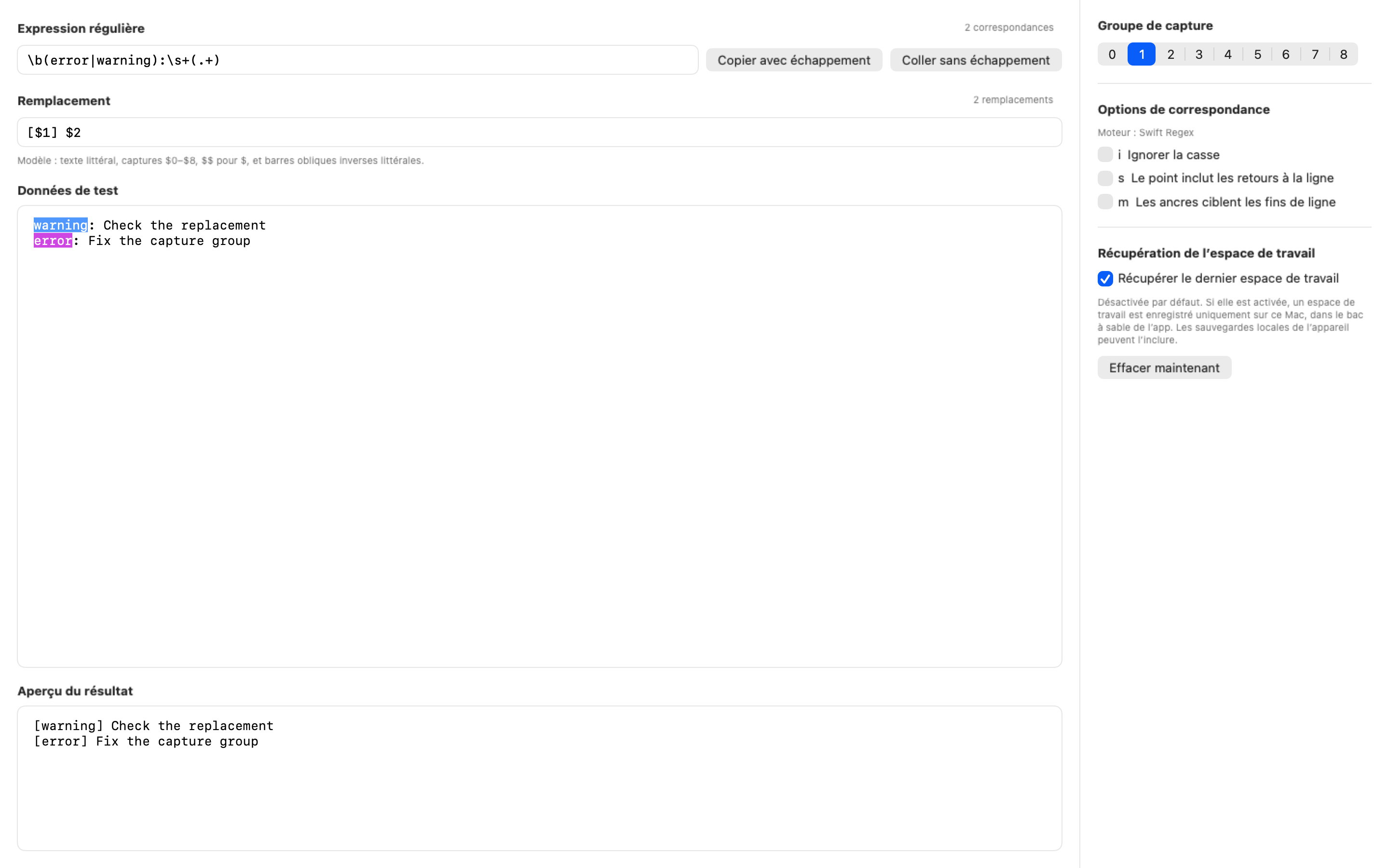Click the 2 remplacements counter
Viewport: 1389px width, 868px height.
[x=1013, y=100]
